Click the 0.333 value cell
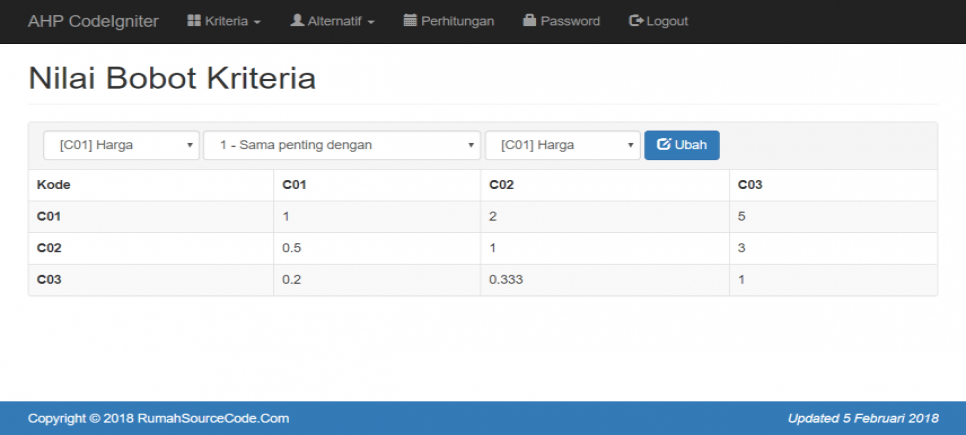The width and height of the screenshot is (966, 435). tap(506, 280)
